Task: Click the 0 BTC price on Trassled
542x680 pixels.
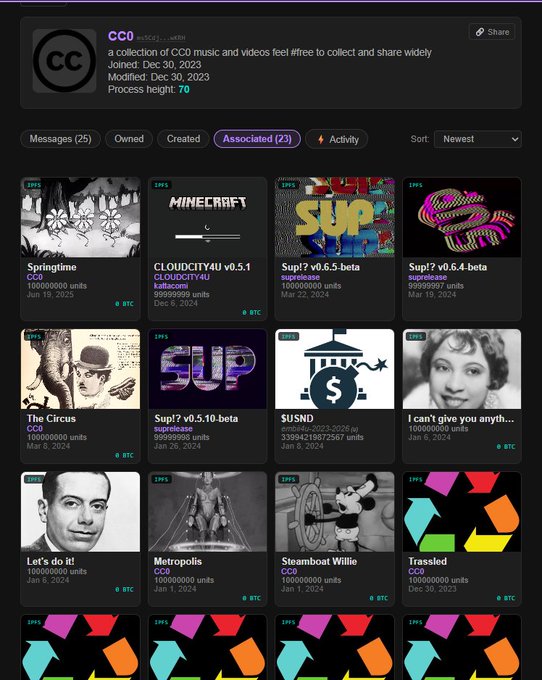Action: pyautogui.click(x=506, y=598)
